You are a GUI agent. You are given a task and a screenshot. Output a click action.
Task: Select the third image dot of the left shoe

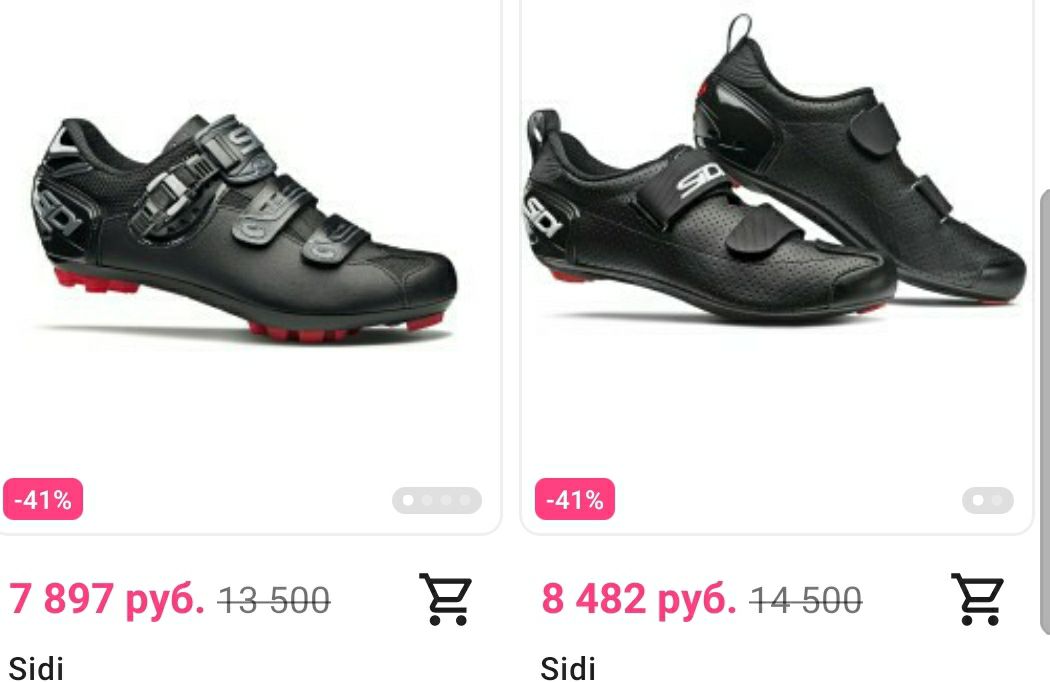click(x=446, y=500)
